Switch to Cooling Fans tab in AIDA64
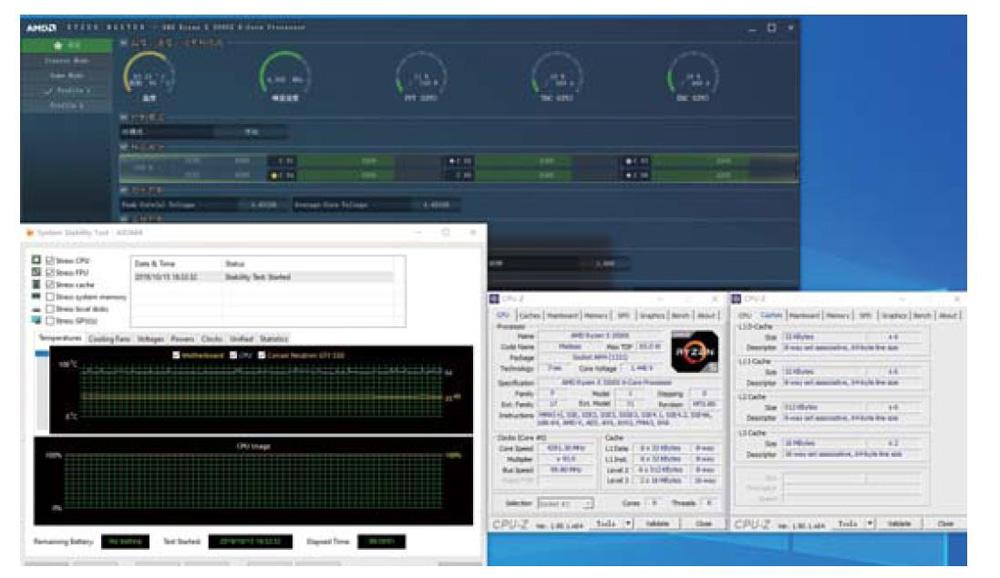This screenshot has height=578, width=1000. tap(109, 339)
